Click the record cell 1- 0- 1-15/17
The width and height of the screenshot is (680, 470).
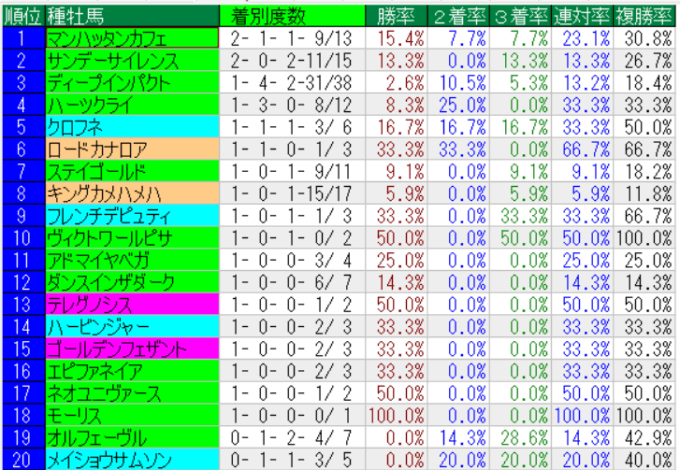point(292,194)
